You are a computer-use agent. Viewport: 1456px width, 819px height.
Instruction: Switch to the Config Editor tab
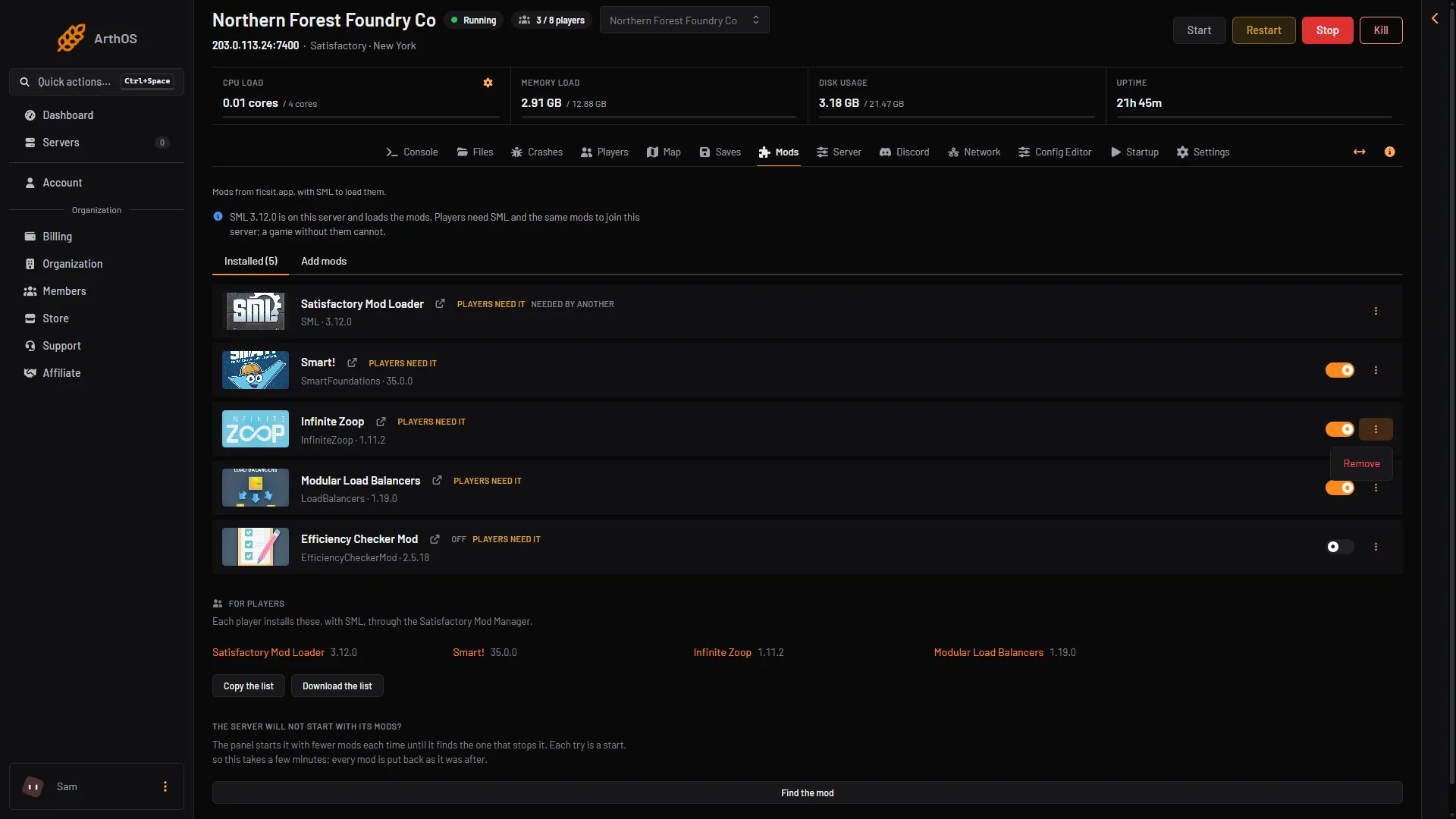[x=1055, y=152]
